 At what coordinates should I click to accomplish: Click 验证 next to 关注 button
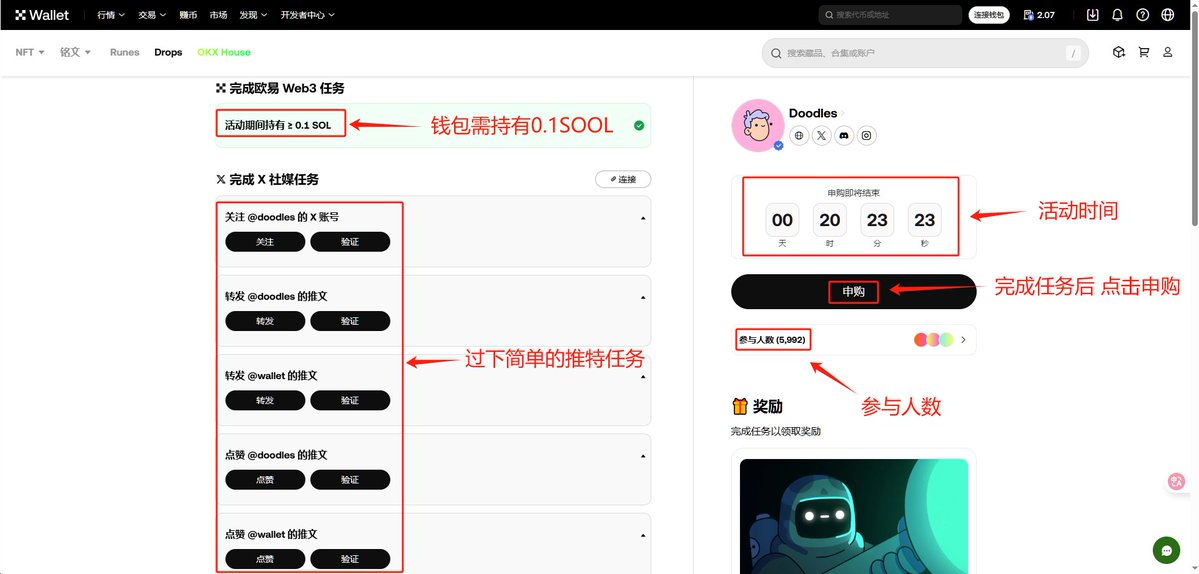[350, 242]
